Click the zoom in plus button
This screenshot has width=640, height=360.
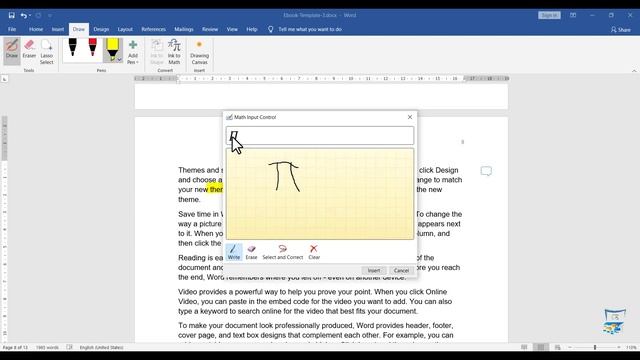click(x=619, y=347)
